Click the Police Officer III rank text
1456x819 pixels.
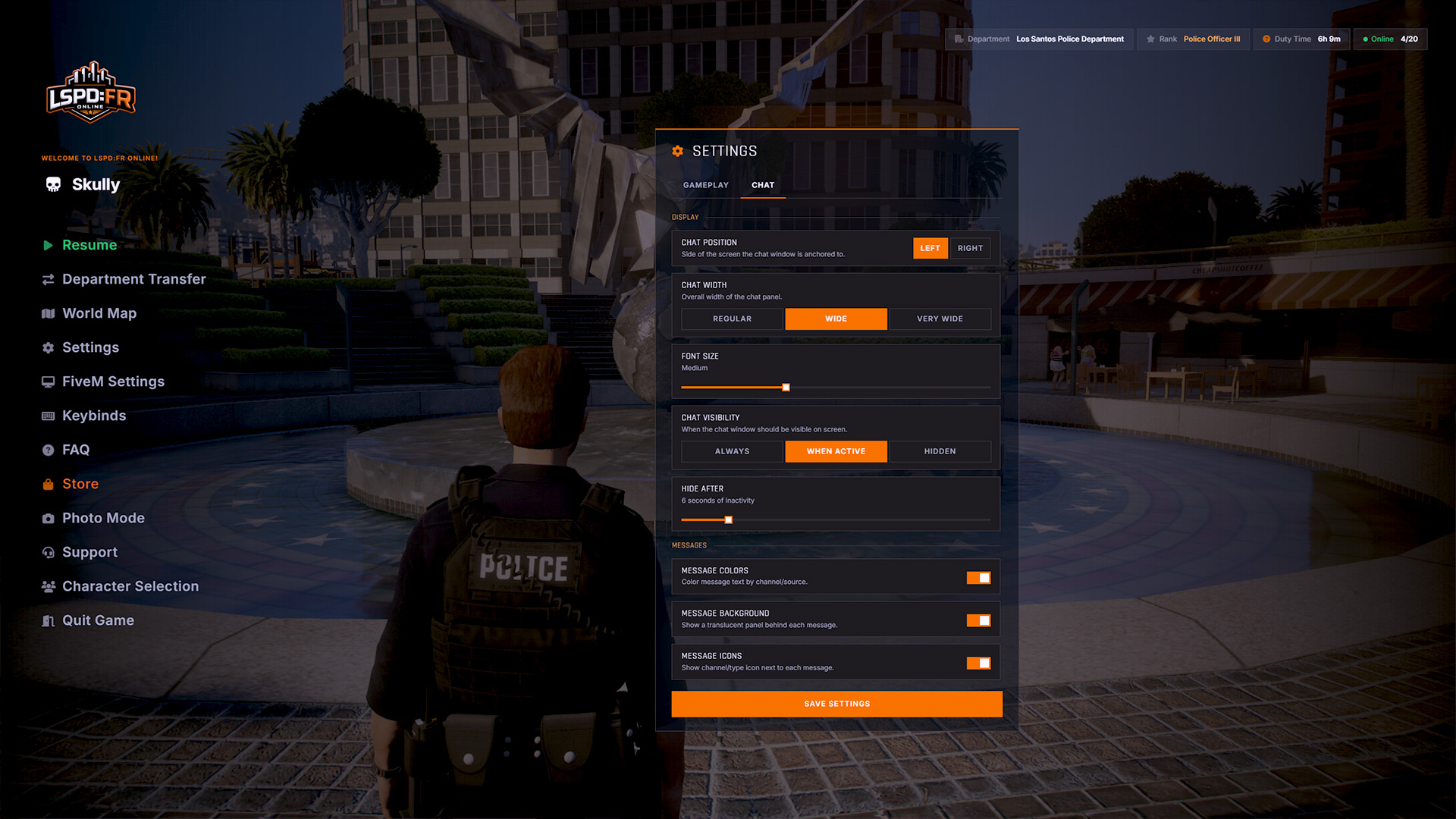1212,39
